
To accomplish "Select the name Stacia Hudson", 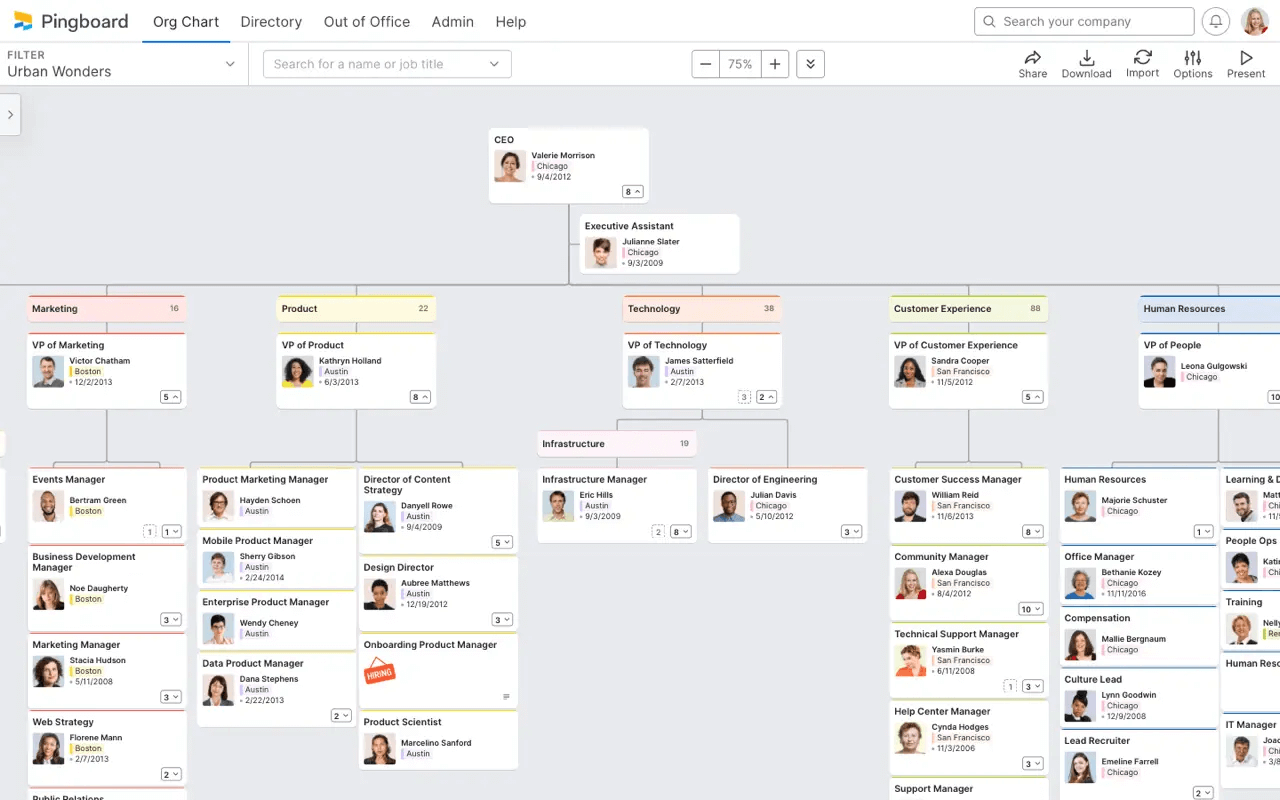I will tap(98, 660).
